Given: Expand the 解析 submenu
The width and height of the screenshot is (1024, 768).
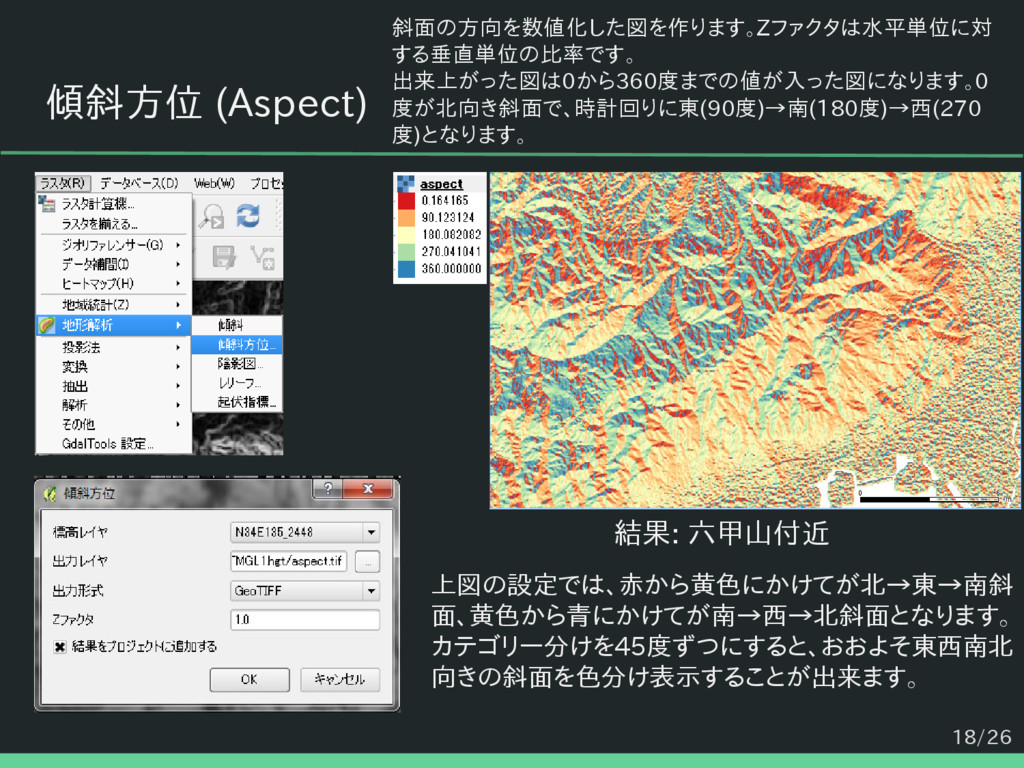Looking at the screenshot, I should click(x=114, y=405).
